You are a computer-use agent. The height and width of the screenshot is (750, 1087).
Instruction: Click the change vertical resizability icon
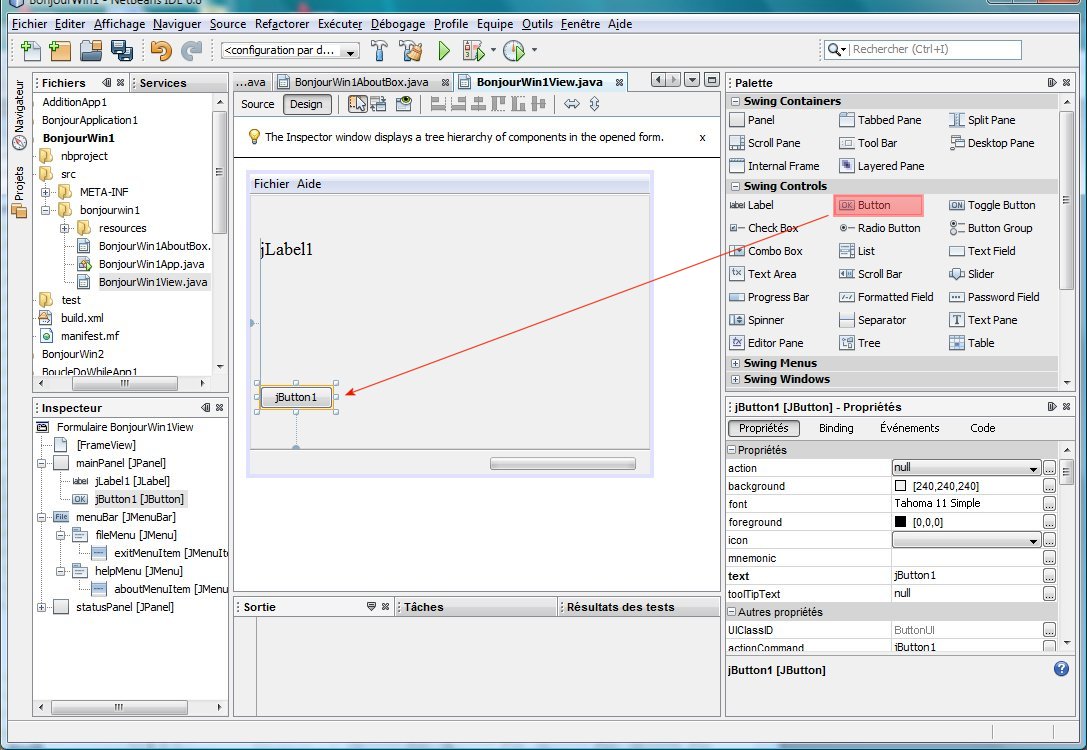(x=594, y=104)
